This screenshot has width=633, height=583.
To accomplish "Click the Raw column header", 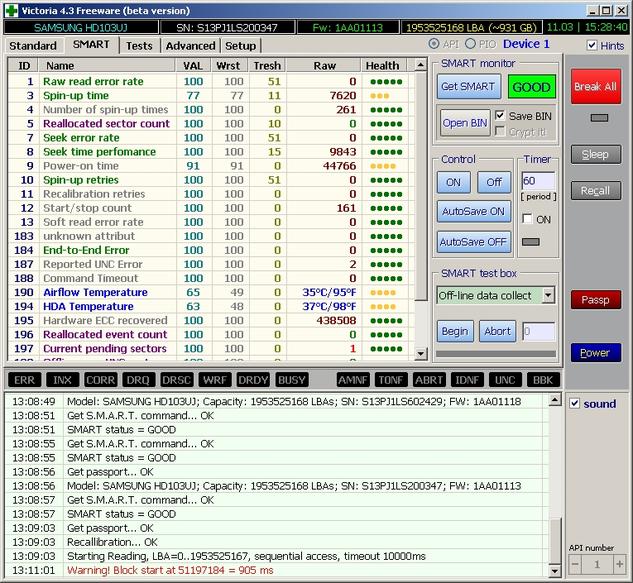I will coord(324,65).
